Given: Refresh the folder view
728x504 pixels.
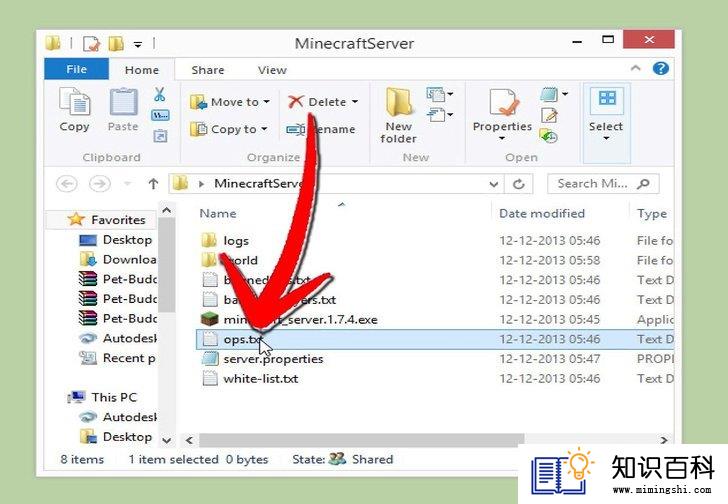Looking at the screenshot, I should 519,184.
